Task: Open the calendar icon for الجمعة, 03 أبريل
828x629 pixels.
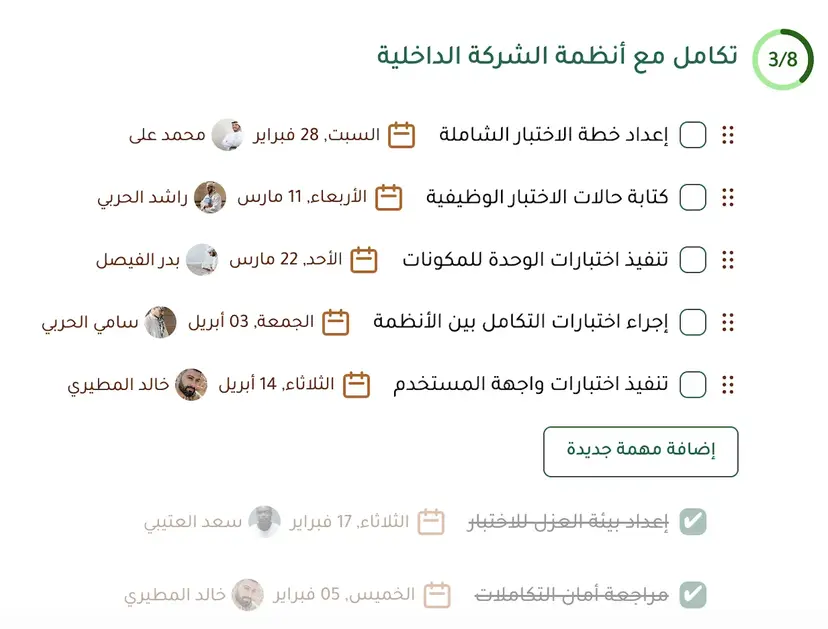Action: coord(337,321)
